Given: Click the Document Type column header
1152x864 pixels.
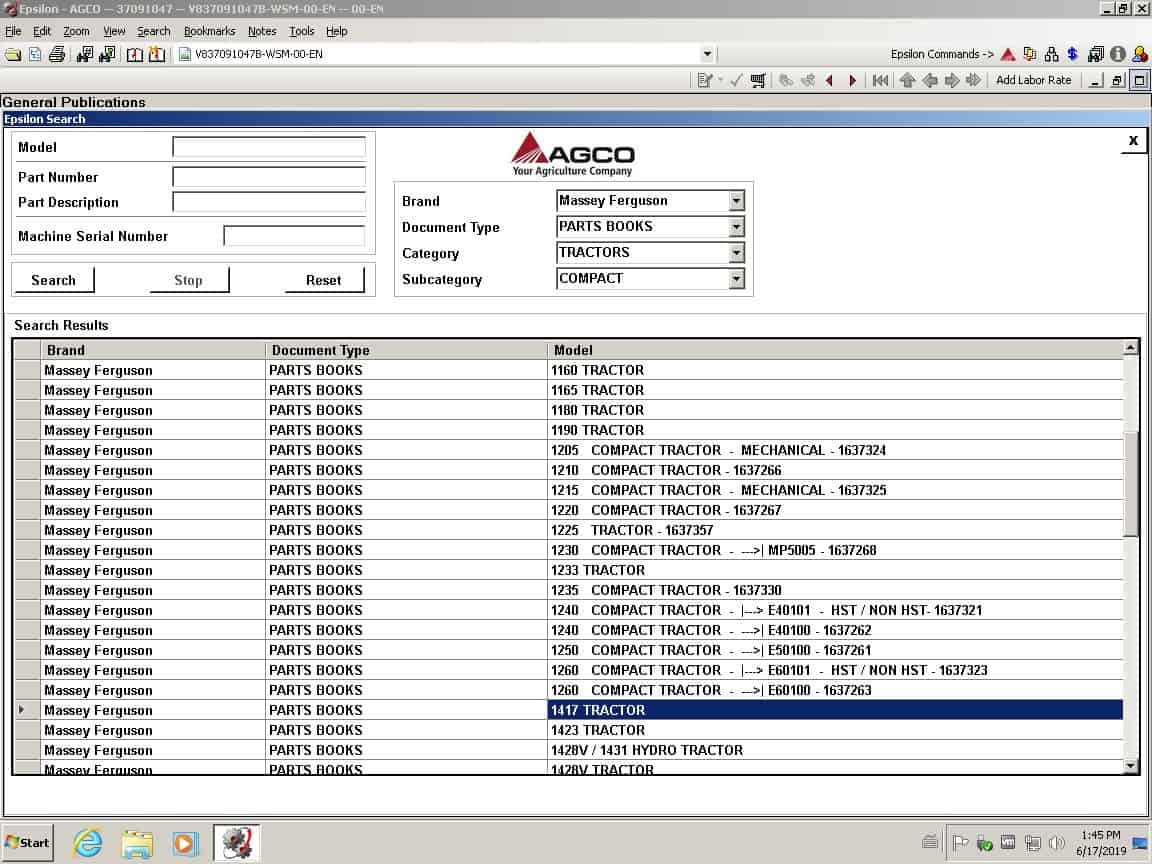Looking at the screenshot, I should tap(406, 350).
